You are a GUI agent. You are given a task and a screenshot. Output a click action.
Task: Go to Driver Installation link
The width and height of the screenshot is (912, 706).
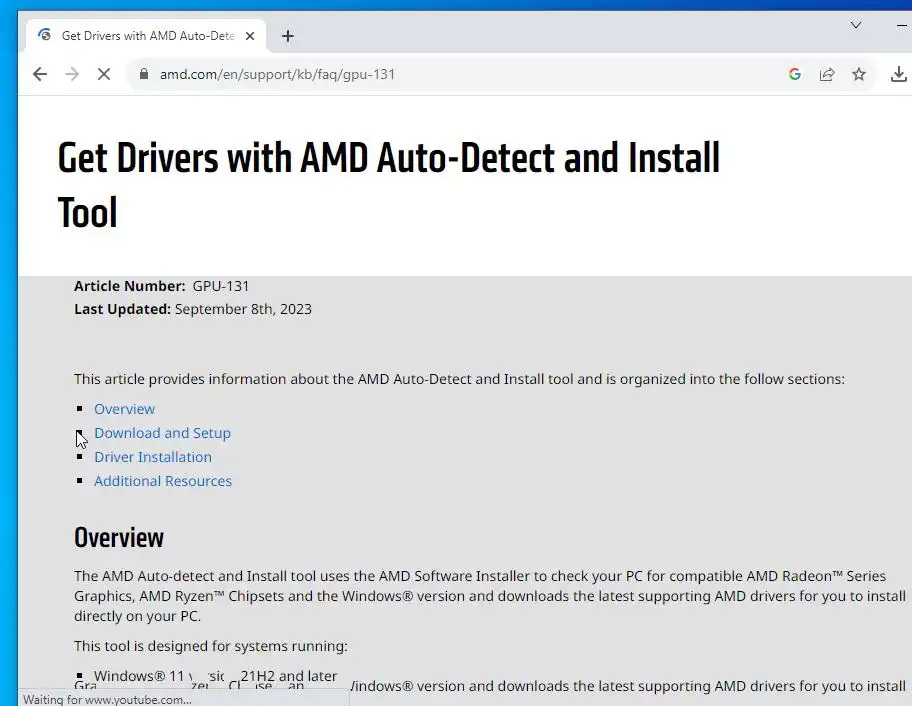click(153, 457)
